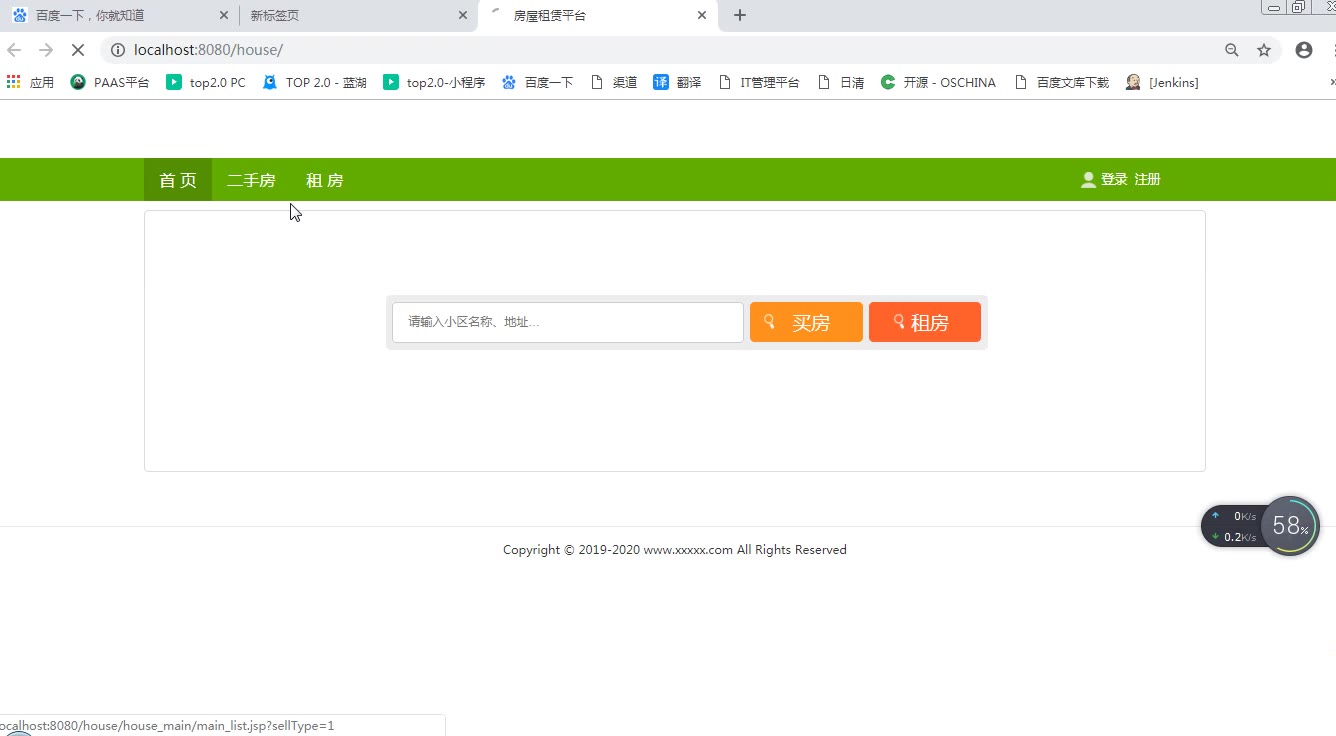This screenshot has height=736, width=1336.
Task: Open the IT管理平台 bookmark
Action: pyautogui.click(x=759, y=83)
